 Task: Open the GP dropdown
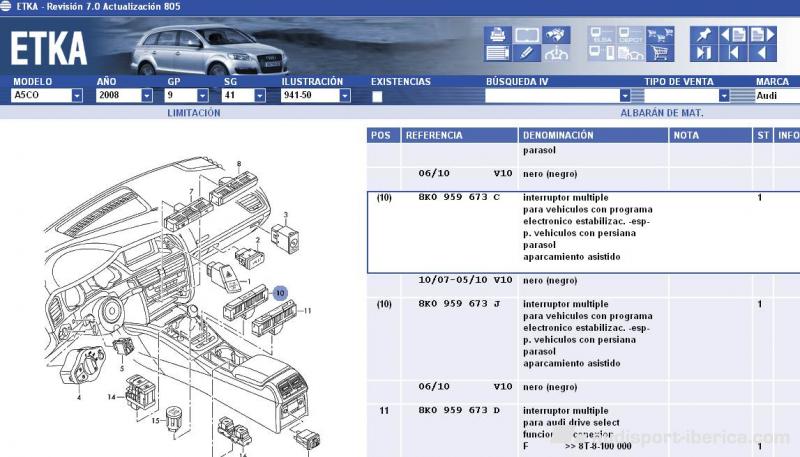pos(203,95)
